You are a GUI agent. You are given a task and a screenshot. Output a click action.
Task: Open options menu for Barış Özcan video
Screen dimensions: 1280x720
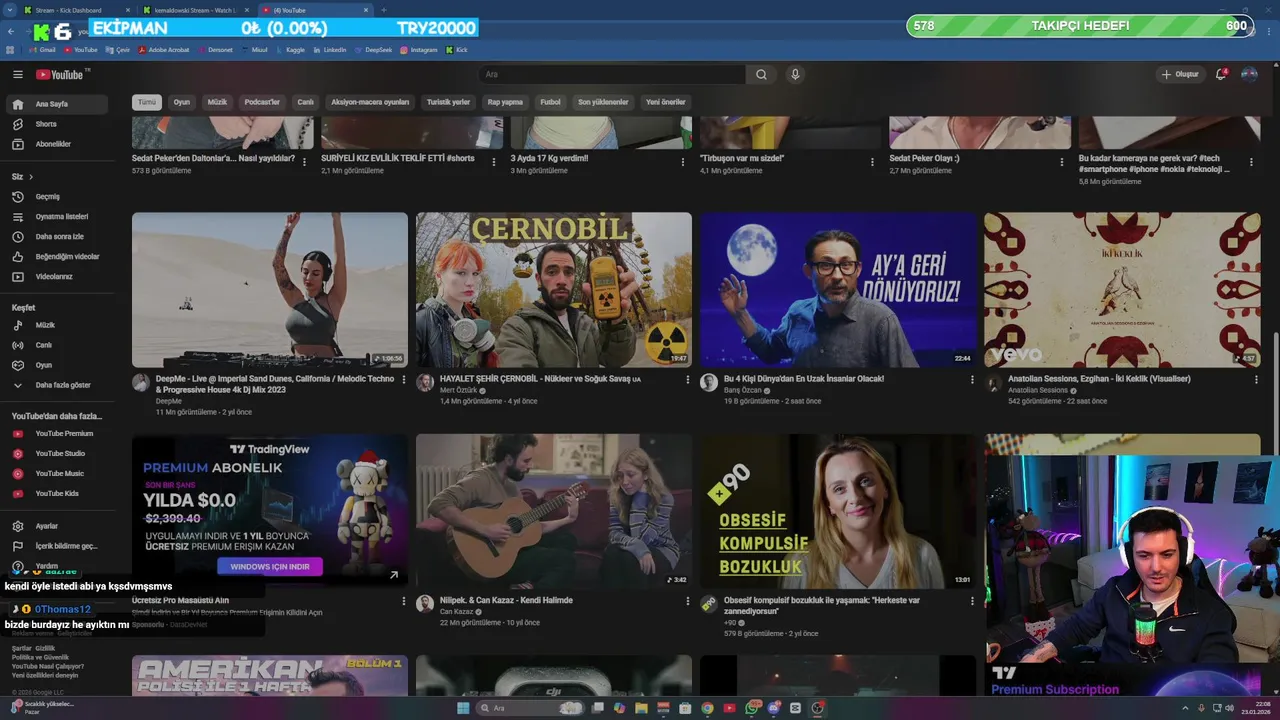pyautogui.click(x=972, y=380)
